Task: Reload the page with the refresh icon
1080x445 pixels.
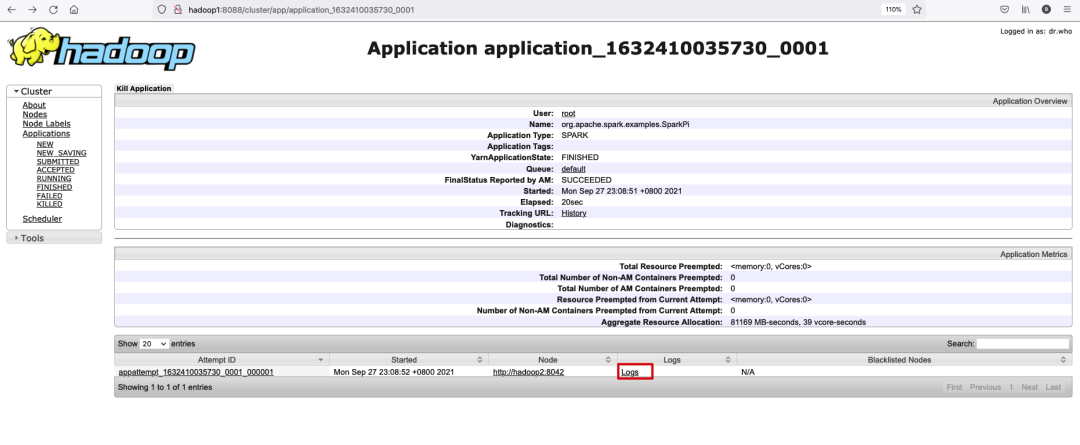Action: 53,10
